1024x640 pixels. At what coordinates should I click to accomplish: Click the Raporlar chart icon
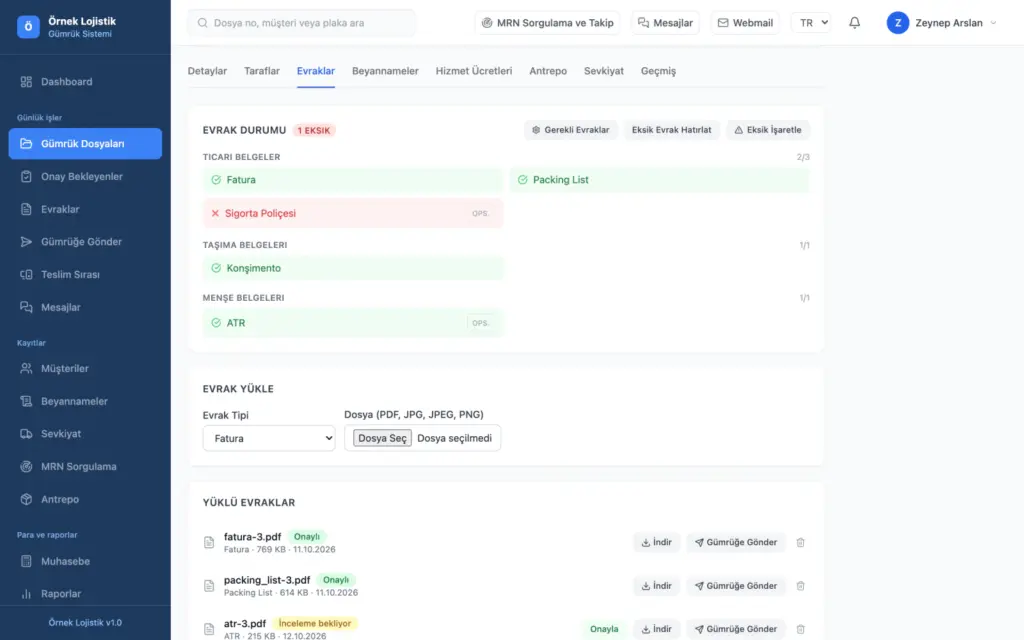pos(26,594)
